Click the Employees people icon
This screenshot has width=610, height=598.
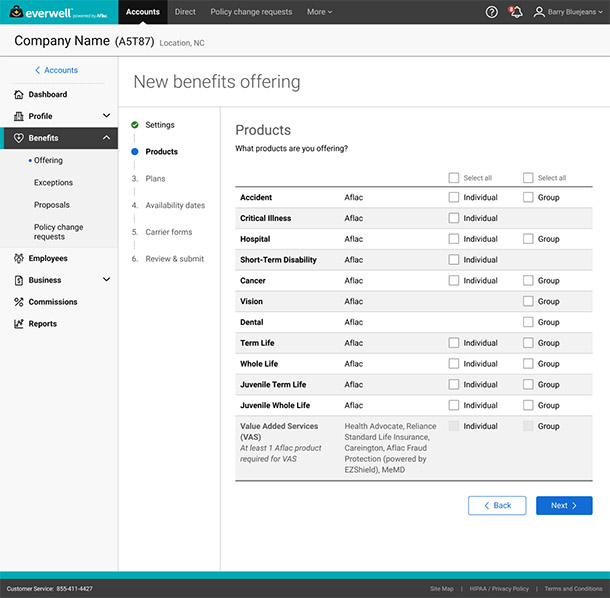click(x=19, y=258)
